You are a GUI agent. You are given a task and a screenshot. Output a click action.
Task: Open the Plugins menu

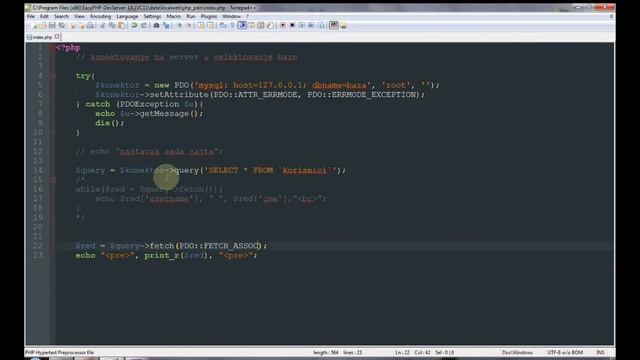209,16
